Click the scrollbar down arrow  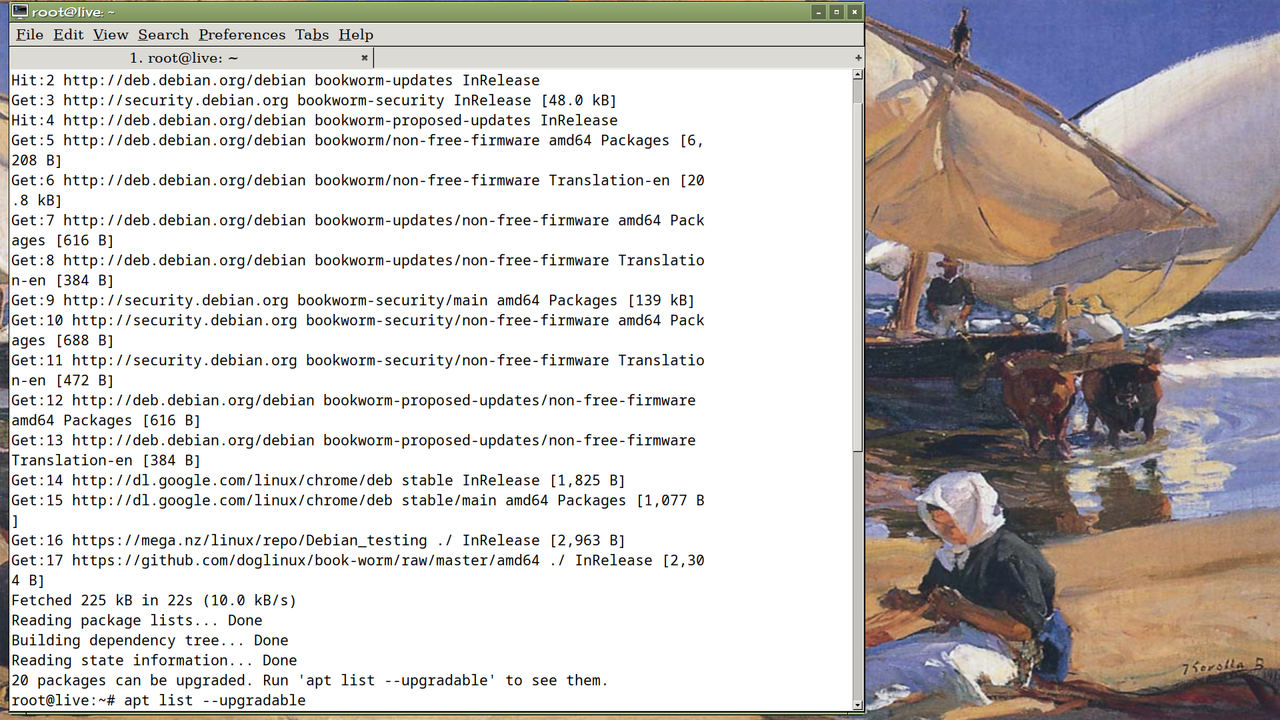(857, 703)
